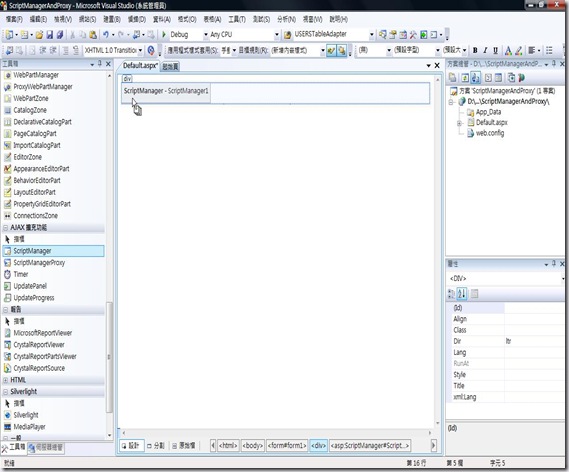Start debugging with green play icon
This screenshot has height=472, width=569.
coord(164,34)
